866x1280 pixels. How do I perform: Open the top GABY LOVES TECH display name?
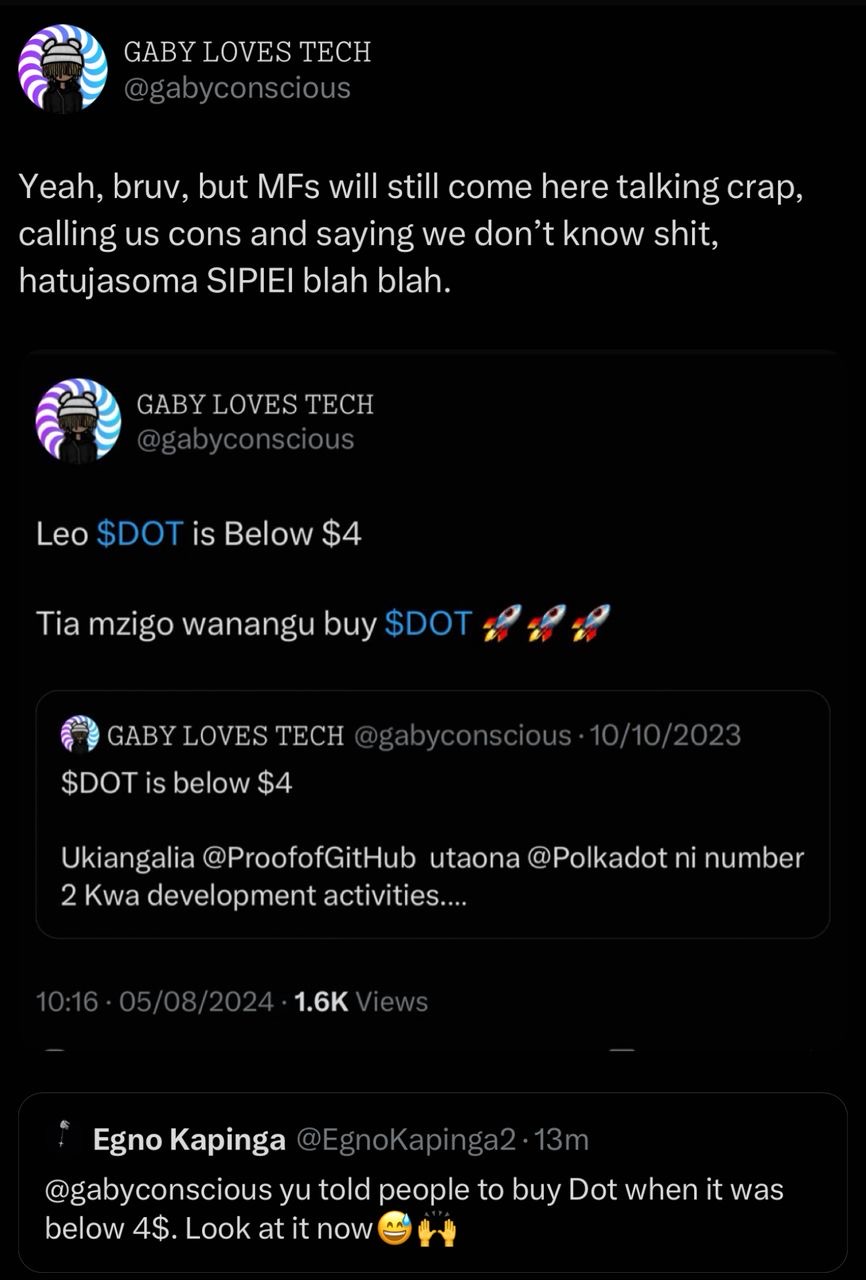tap(246, 52)
